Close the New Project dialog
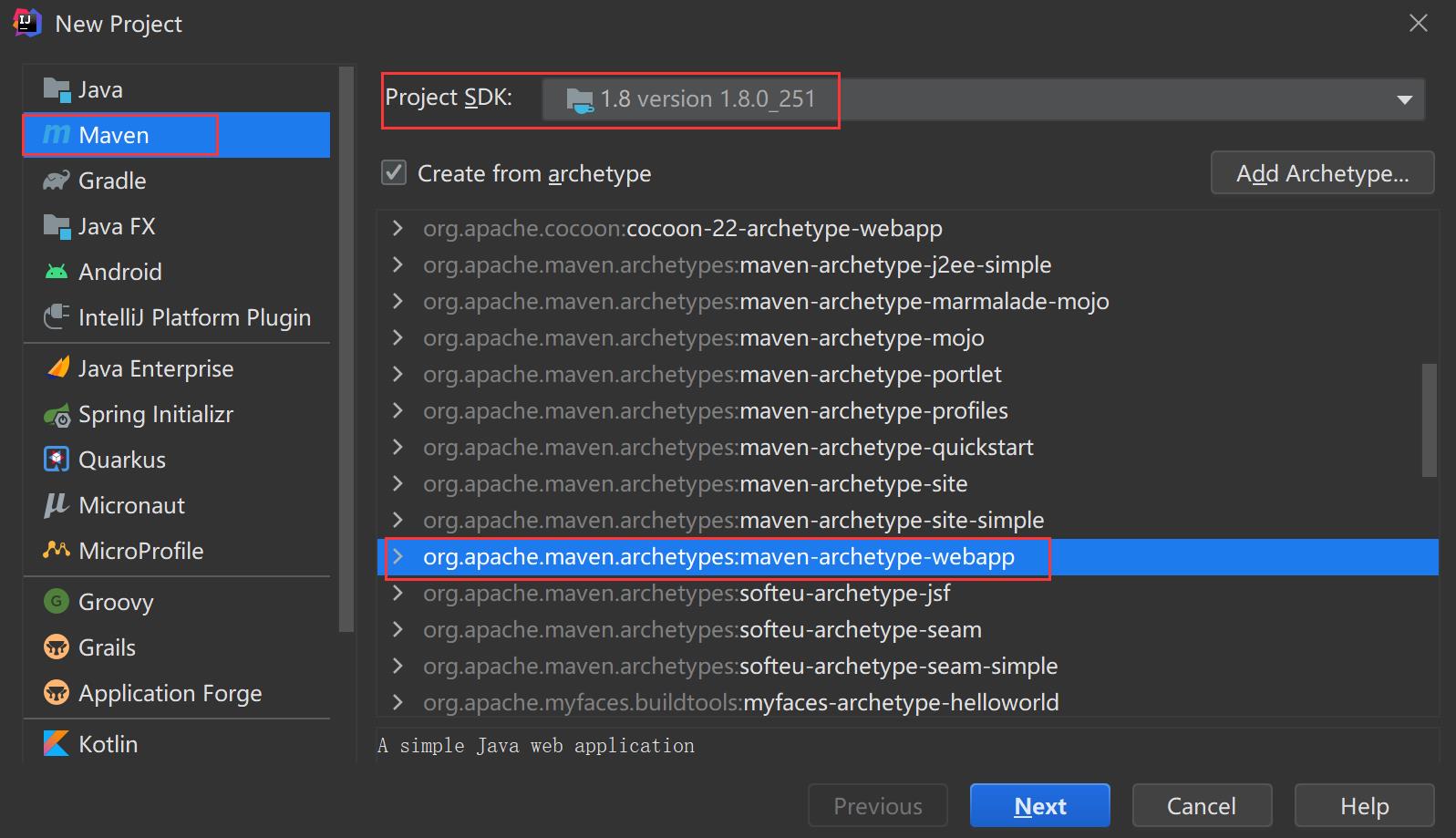Image resolution: width=1456 pixels, height=838 pixels. pyautogui.click(x=1419, y=24)
